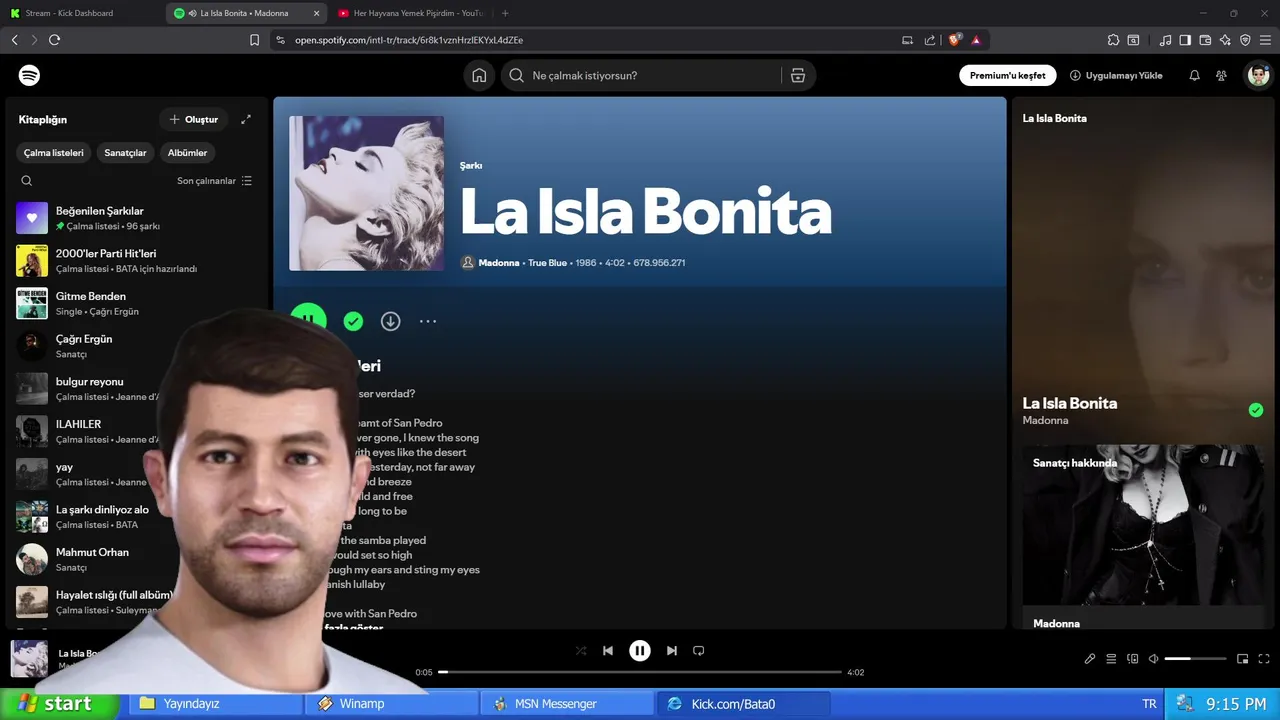1280x720 pixels.
Task: Open the lyrics microphone icon
Action: [1090, 659]
